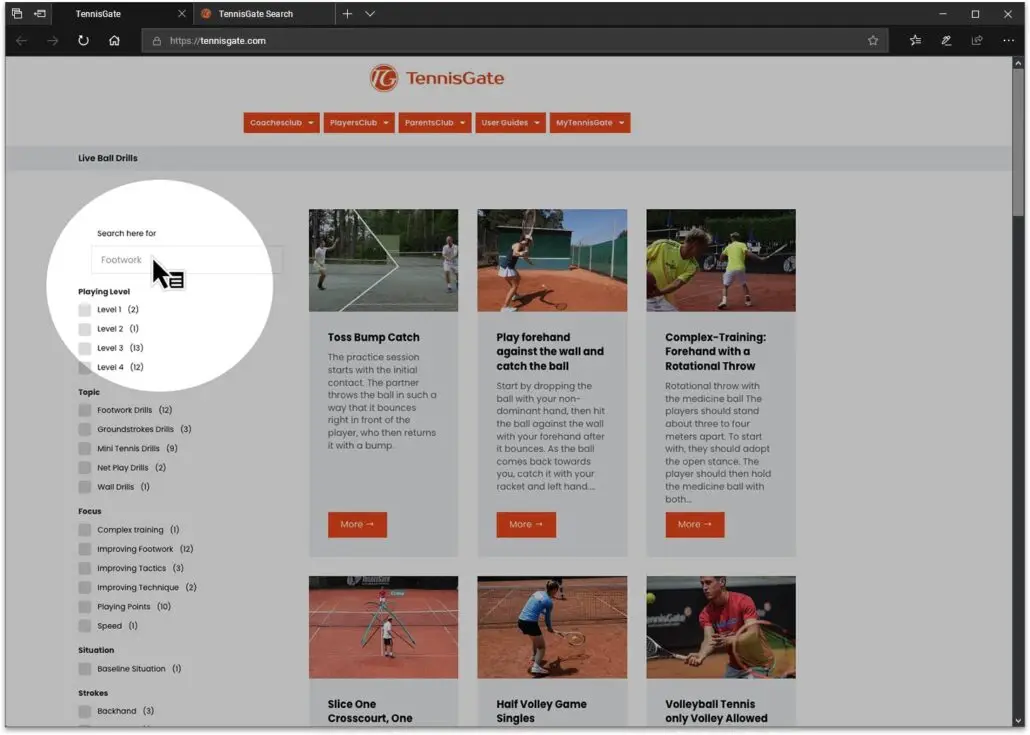This screenshot has width=1030, height=735.
Task: Go to the browser home page icon
Action: pos(114,41)
